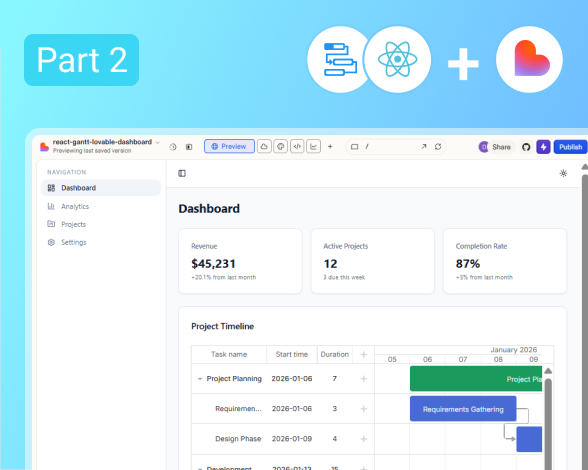This screenshot has height=470, width=588.
Task: Refresh the preview
Action: [438, 146]
